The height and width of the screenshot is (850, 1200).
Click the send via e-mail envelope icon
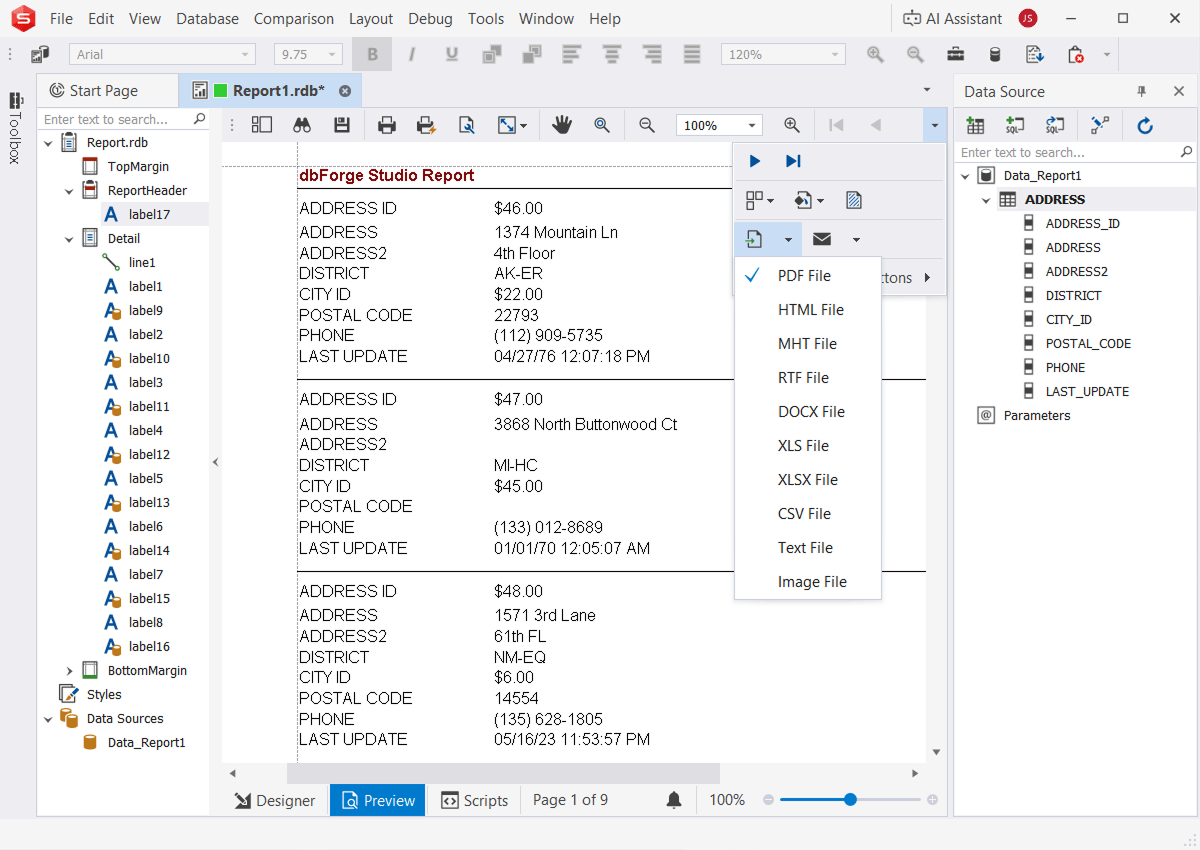(822, 239)
